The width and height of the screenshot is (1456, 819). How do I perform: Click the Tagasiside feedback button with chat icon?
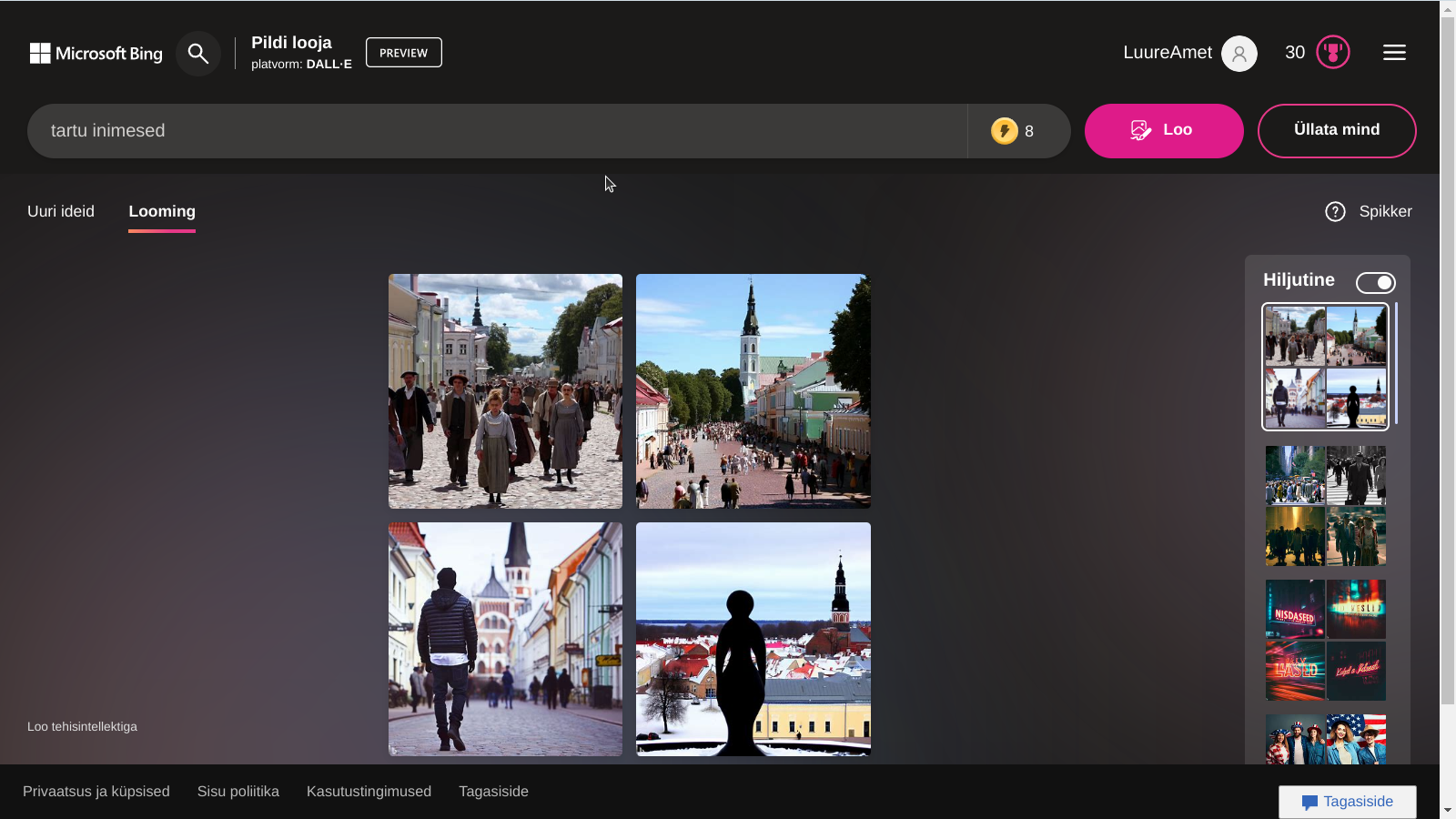coord(1347,802)
